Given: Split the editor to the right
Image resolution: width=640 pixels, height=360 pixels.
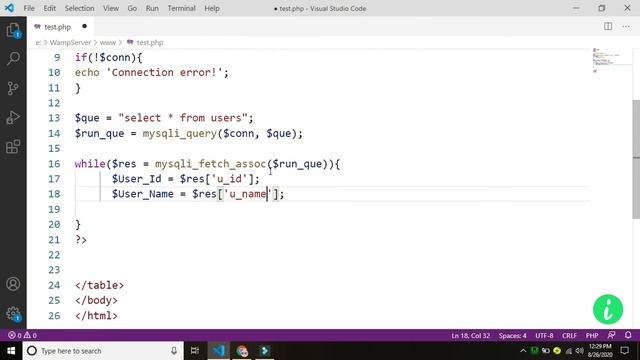Looking at the screenshot, I should [x=608, y=27].
